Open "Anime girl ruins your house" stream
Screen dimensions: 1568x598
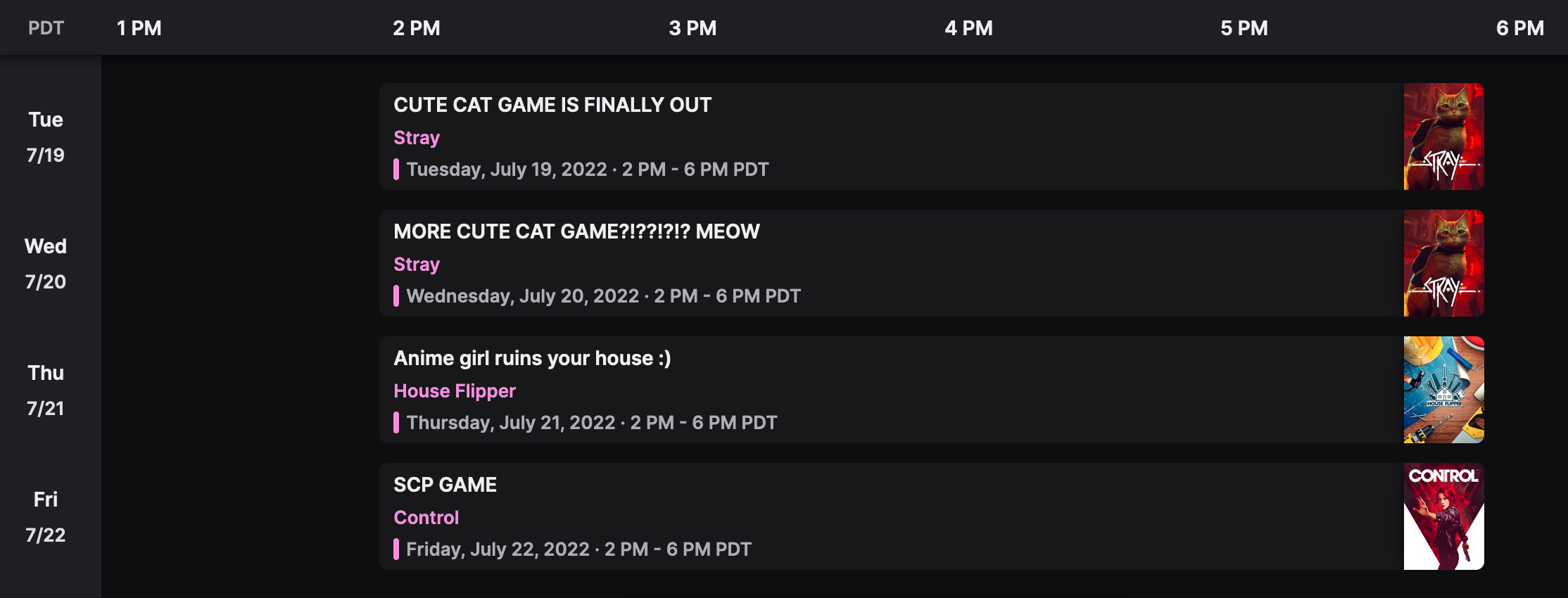[x=532, y=358]
